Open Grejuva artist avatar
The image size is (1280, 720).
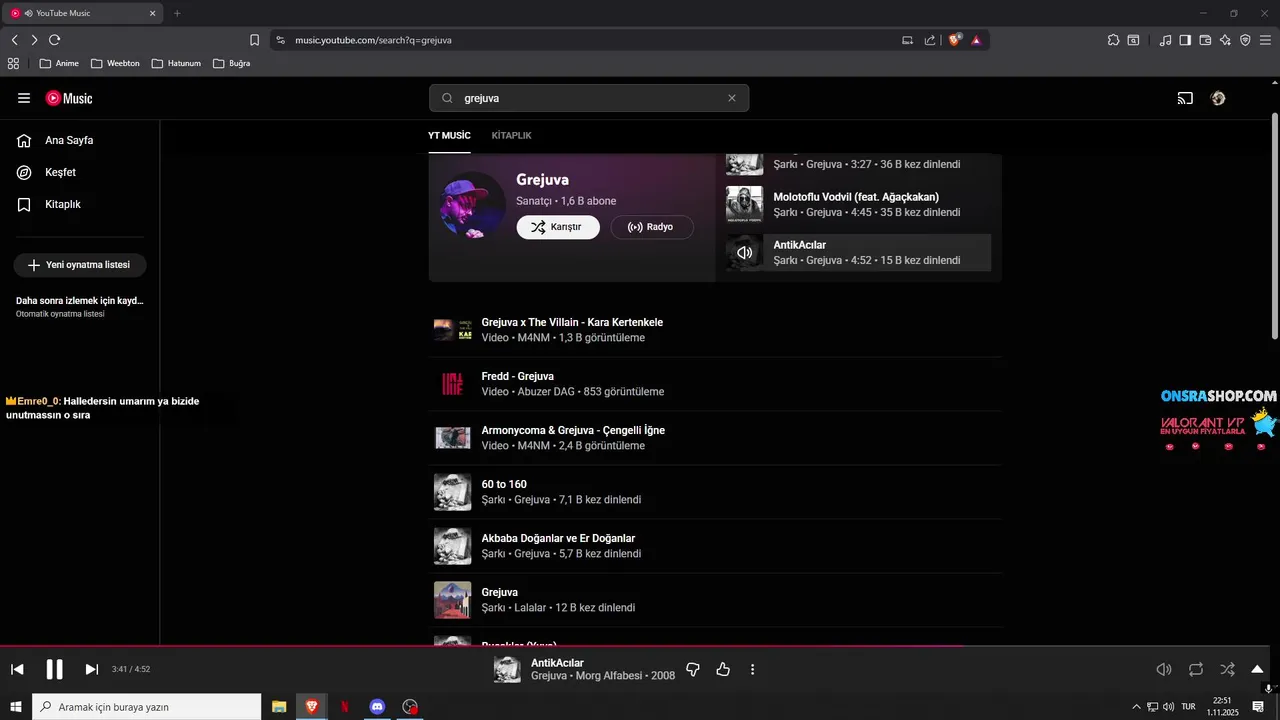coord(472,204)
